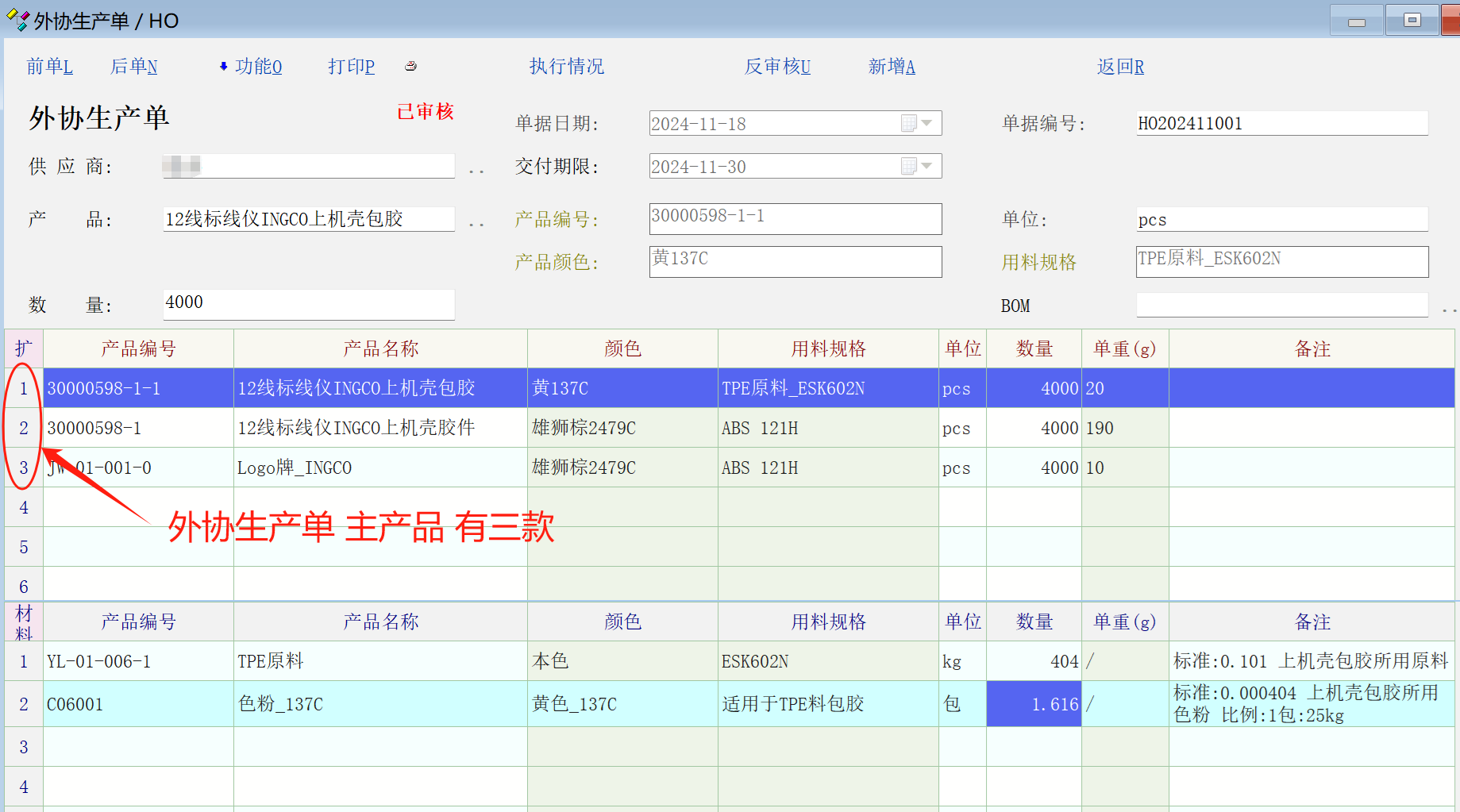Go to previous order with 前单L
The width and height of the screenshot is (1460, 812).
click(49, 67)
